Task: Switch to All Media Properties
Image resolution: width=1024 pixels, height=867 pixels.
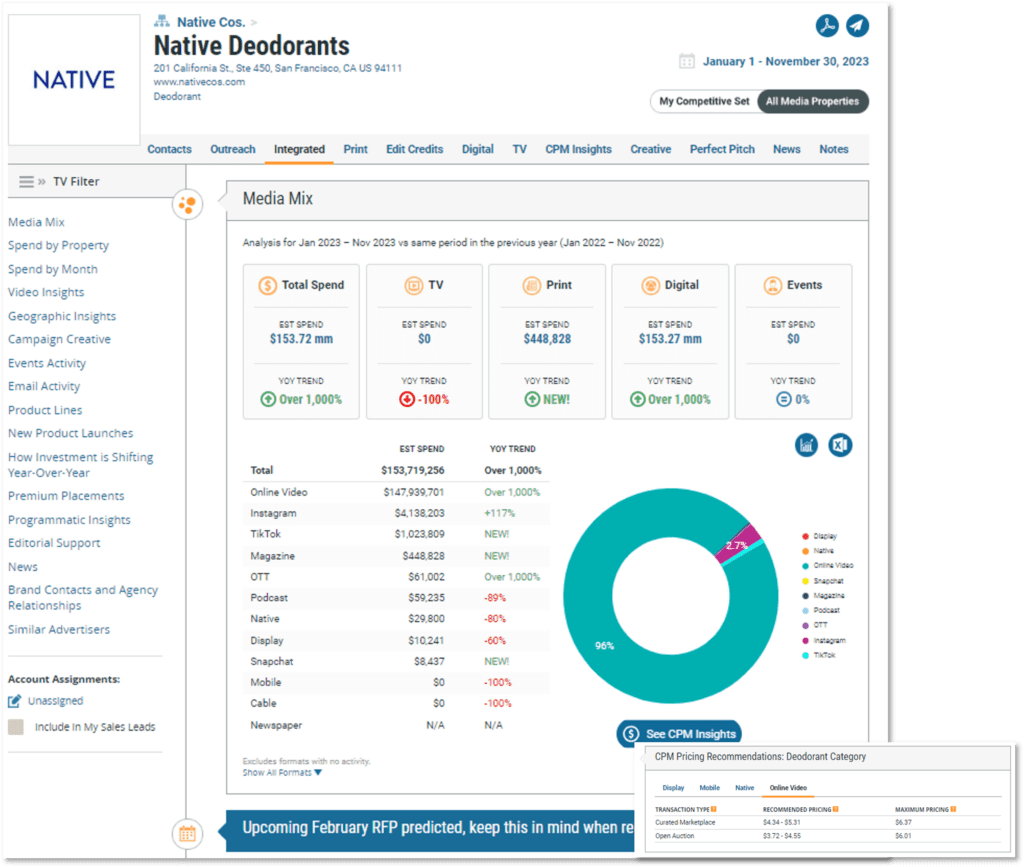Action: 812,101
